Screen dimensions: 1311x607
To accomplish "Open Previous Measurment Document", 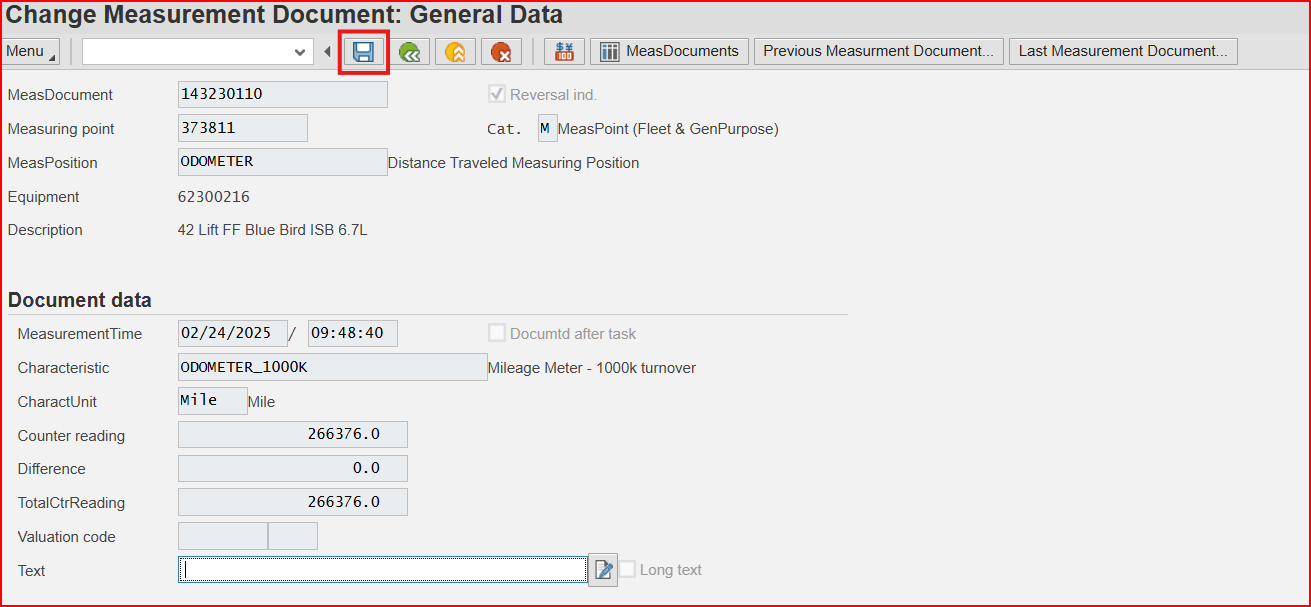I will coord(879,51).
